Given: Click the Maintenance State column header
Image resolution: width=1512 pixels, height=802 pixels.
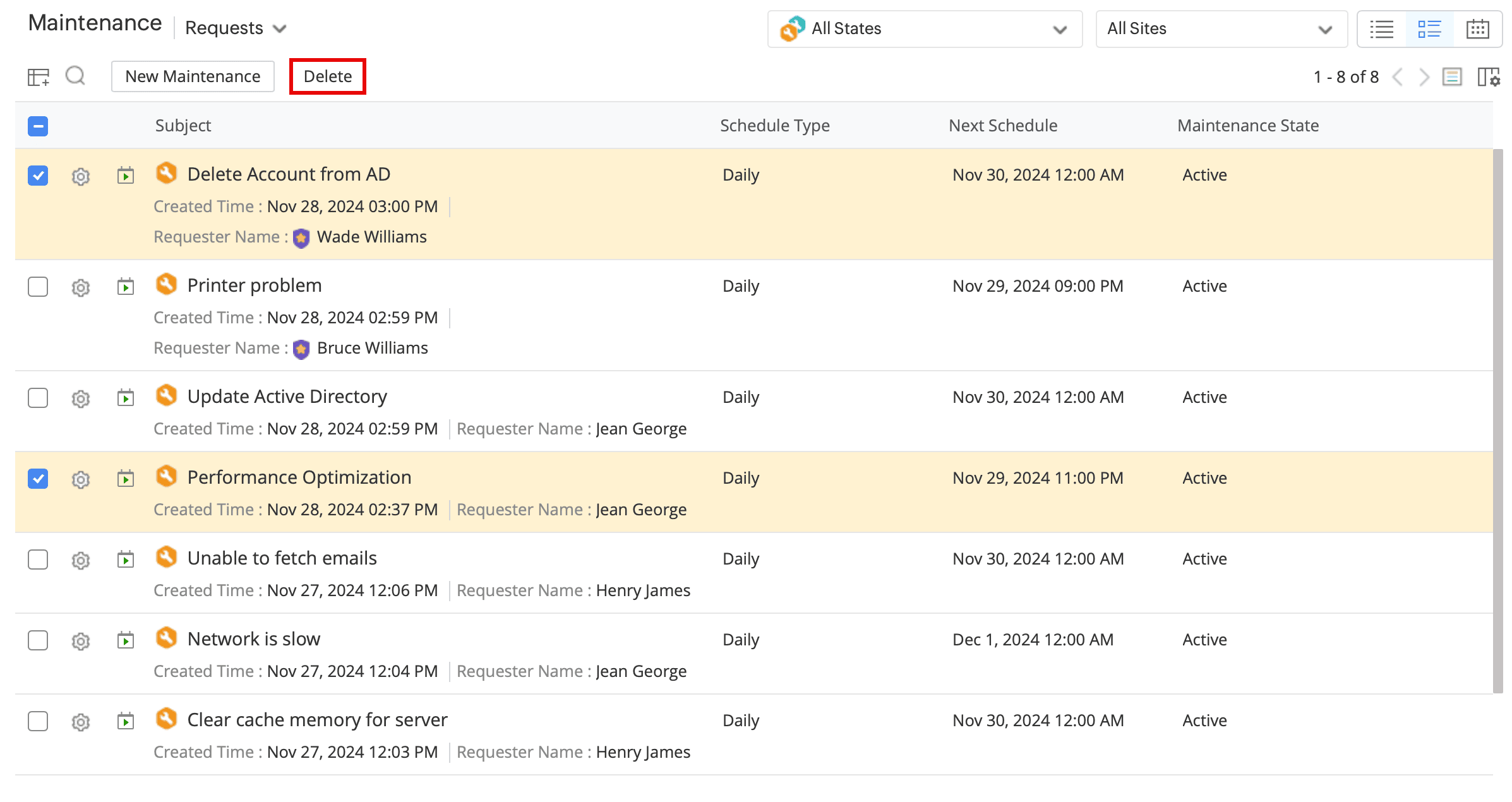Looking at the screenshot, I should point(1247,126).
